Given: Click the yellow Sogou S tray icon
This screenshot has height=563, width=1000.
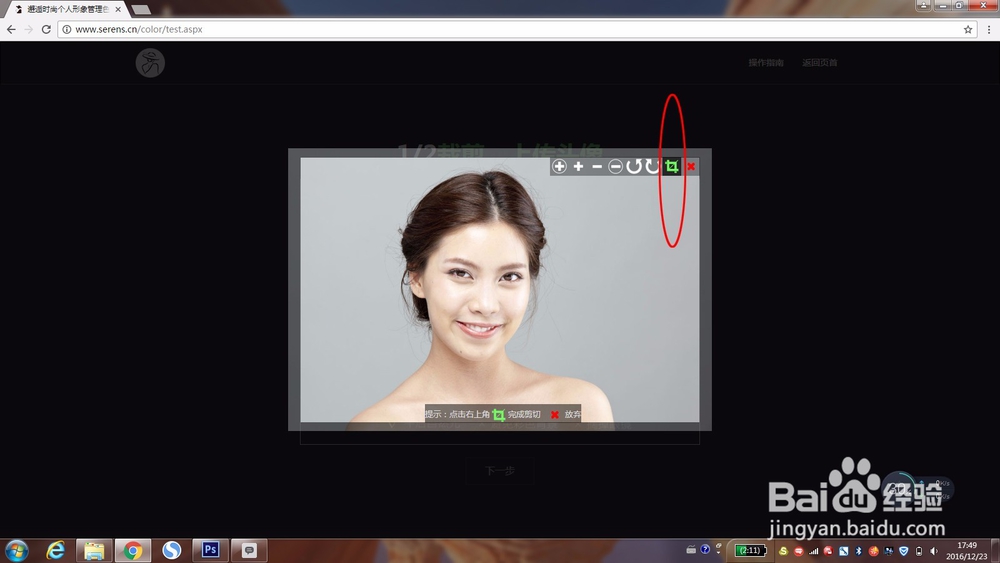Looking at the screenshot, I should point(783,551).
